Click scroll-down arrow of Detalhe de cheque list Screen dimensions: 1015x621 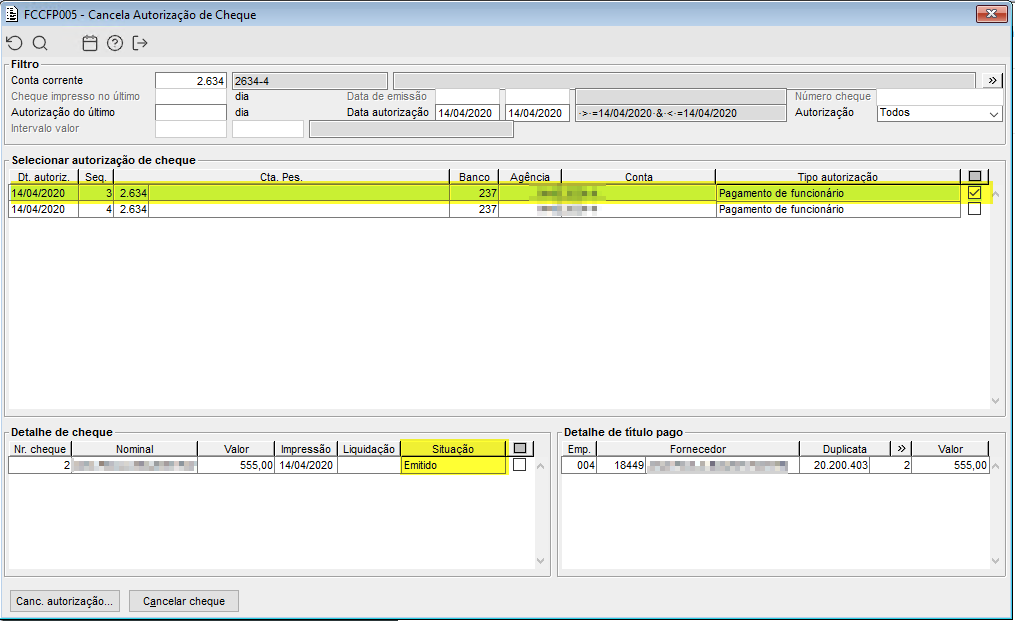[541, 561]
